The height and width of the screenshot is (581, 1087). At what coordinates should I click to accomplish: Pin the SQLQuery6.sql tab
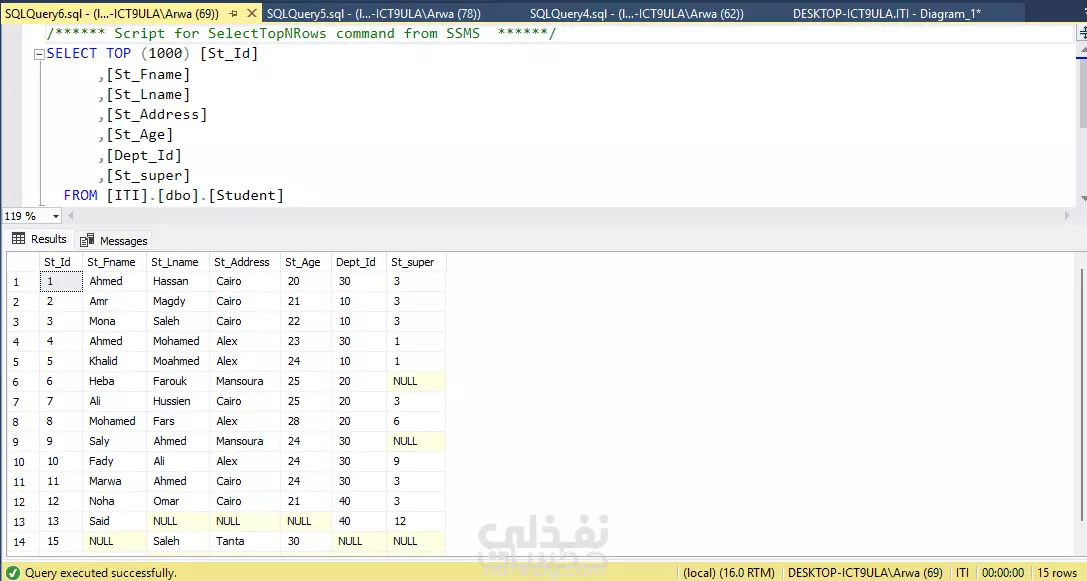tap(234, 13)
